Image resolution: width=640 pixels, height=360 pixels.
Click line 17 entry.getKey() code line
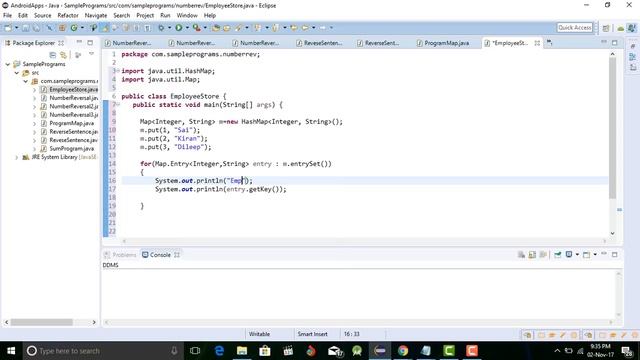point(220,189)
